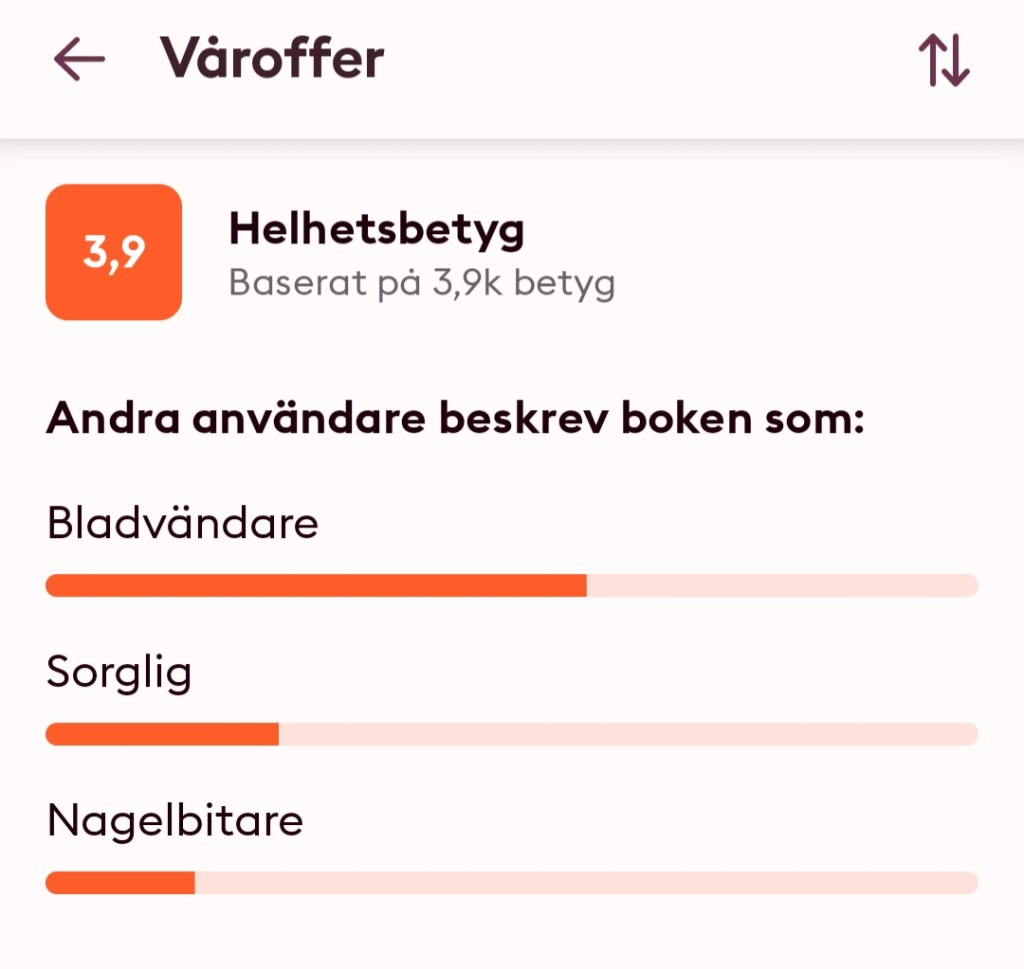Tap the Helhetsbetyg heading
The image size is (1024, 969).
pos(376,230)
